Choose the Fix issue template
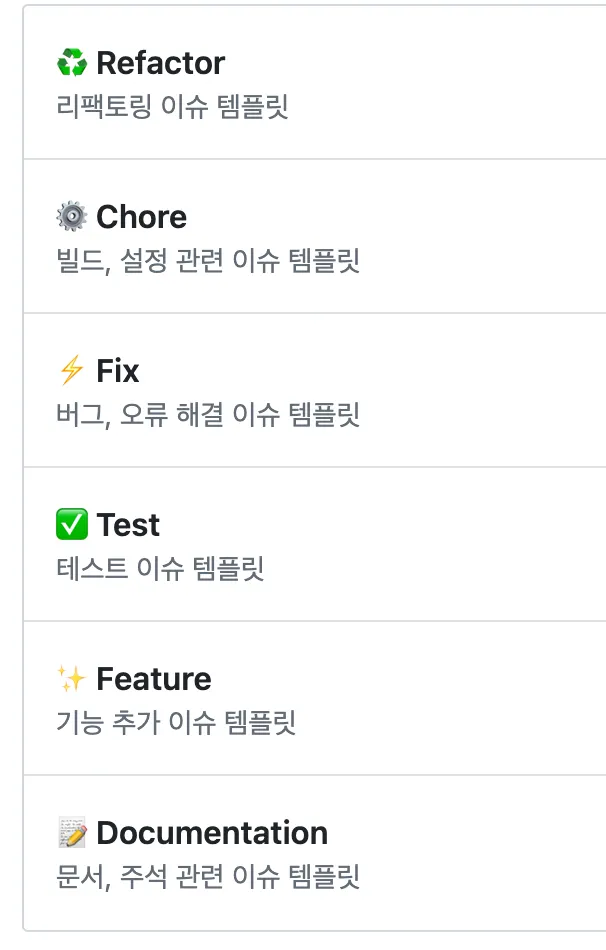Image resolution: width=606 pixels, height=950 pixels. tap(118, 372)
